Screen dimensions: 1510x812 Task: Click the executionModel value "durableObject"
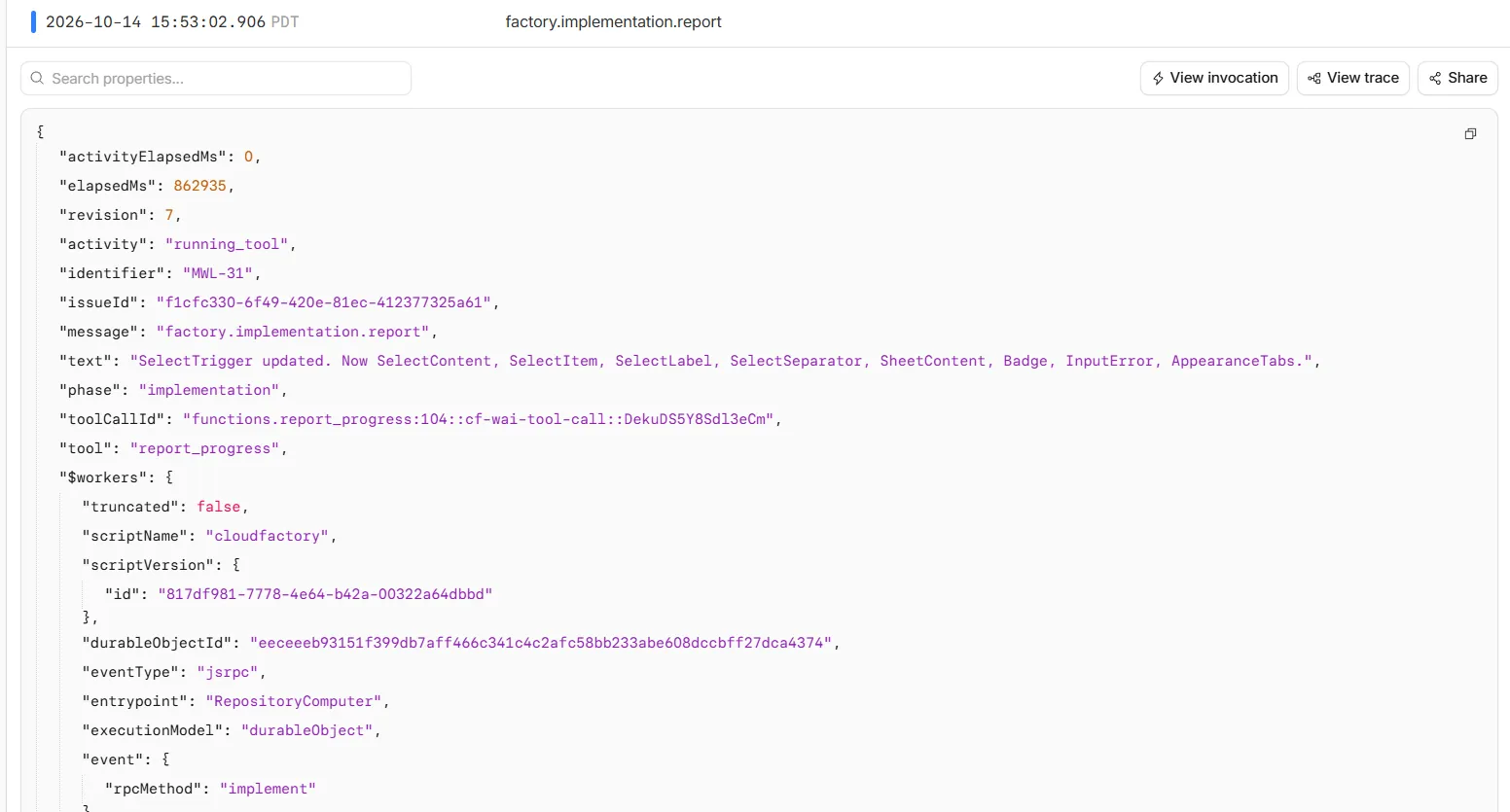pos(307,730)
